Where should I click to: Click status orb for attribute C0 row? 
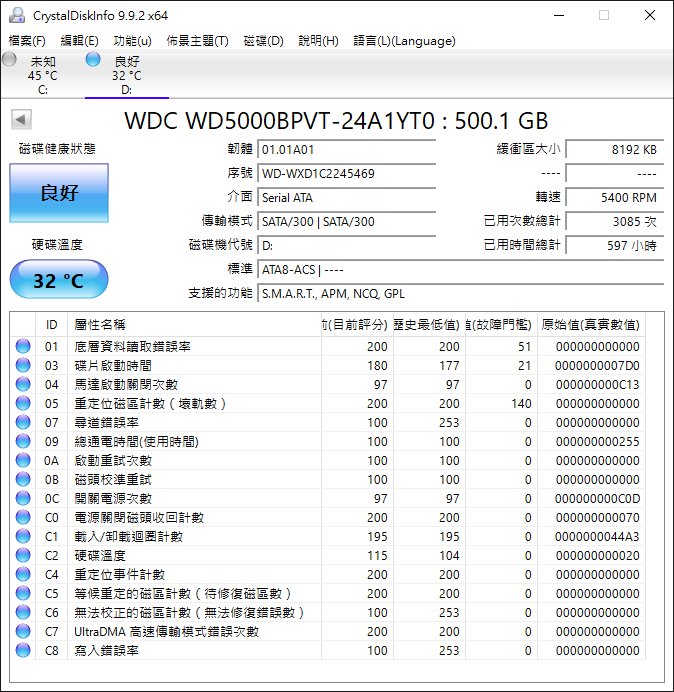pyautogui.click(x=23, y=517)
